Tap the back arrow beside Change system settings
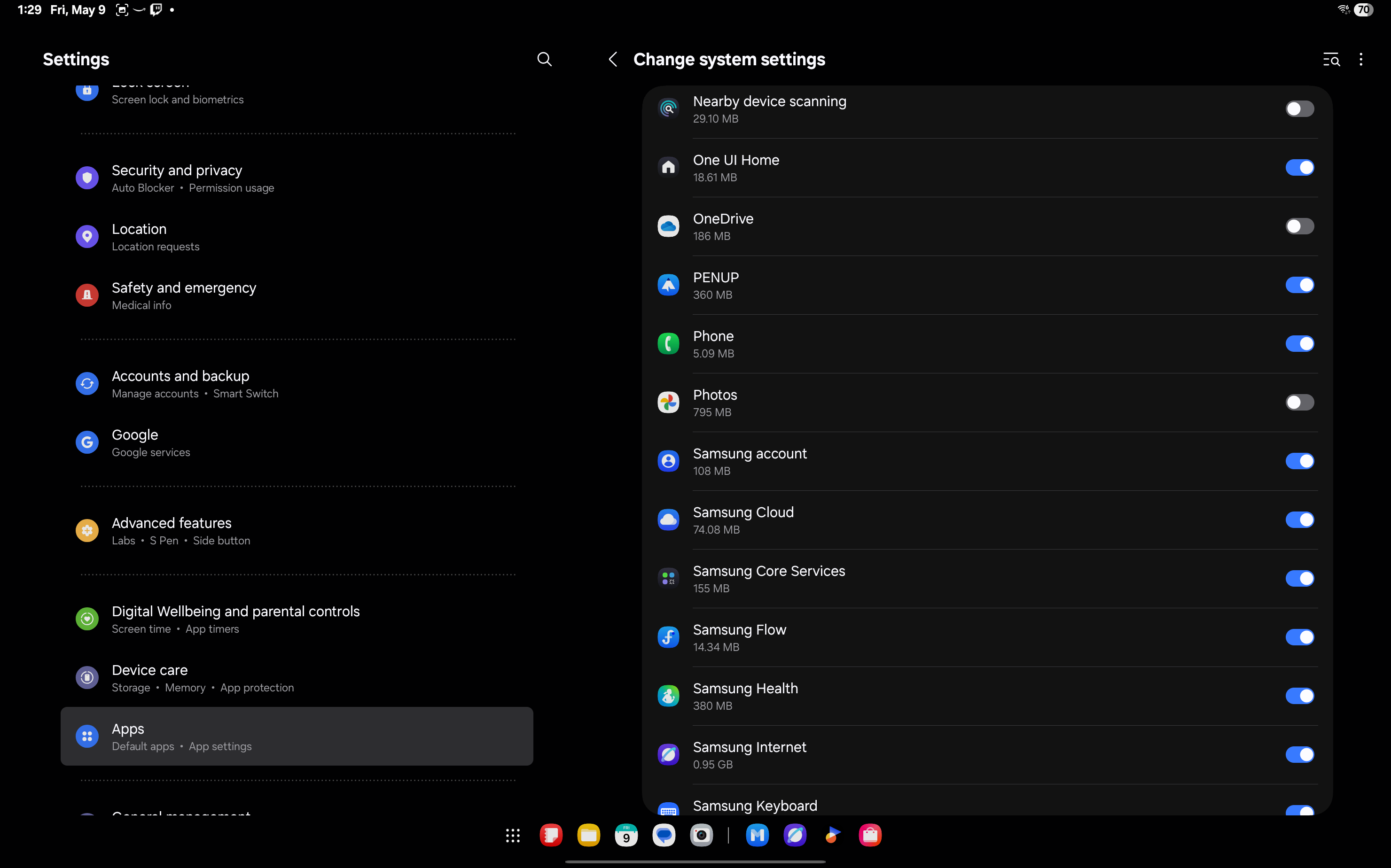 coord(613,59)
